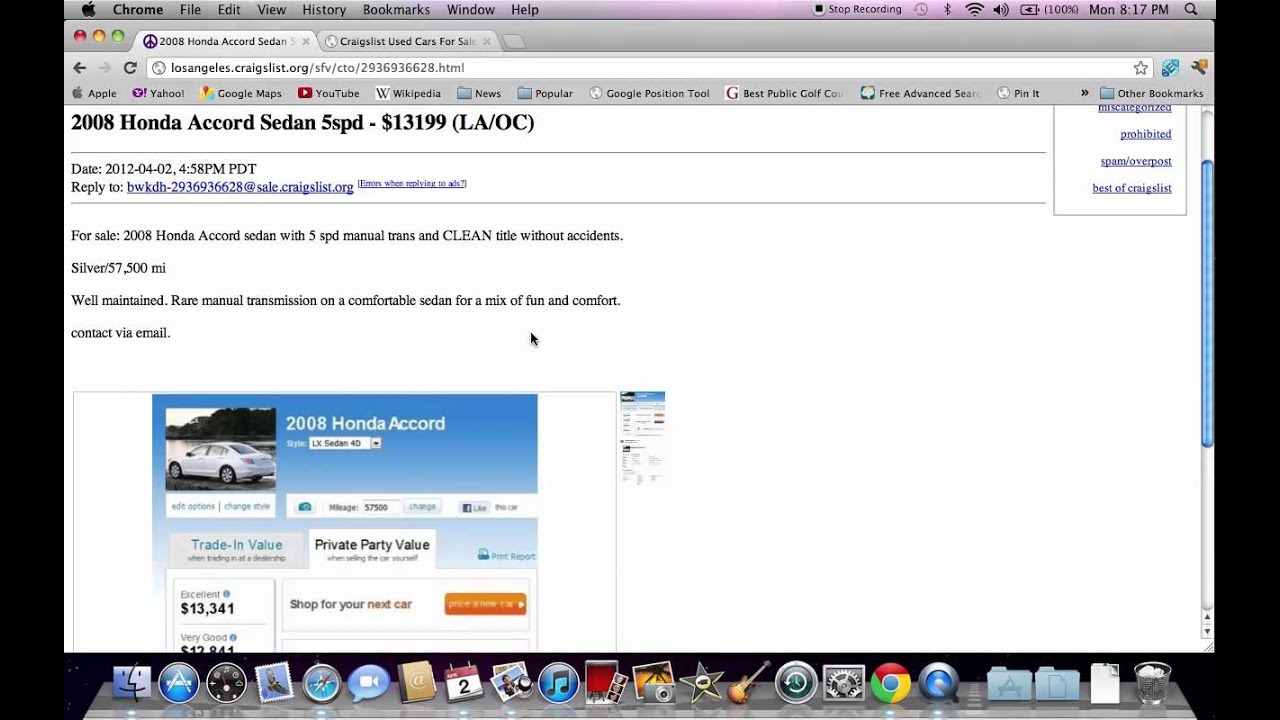This screenshot has width=1280, height=720.
Task: Open QuickTime Player from the dock
Action: (x=938, y=683)
